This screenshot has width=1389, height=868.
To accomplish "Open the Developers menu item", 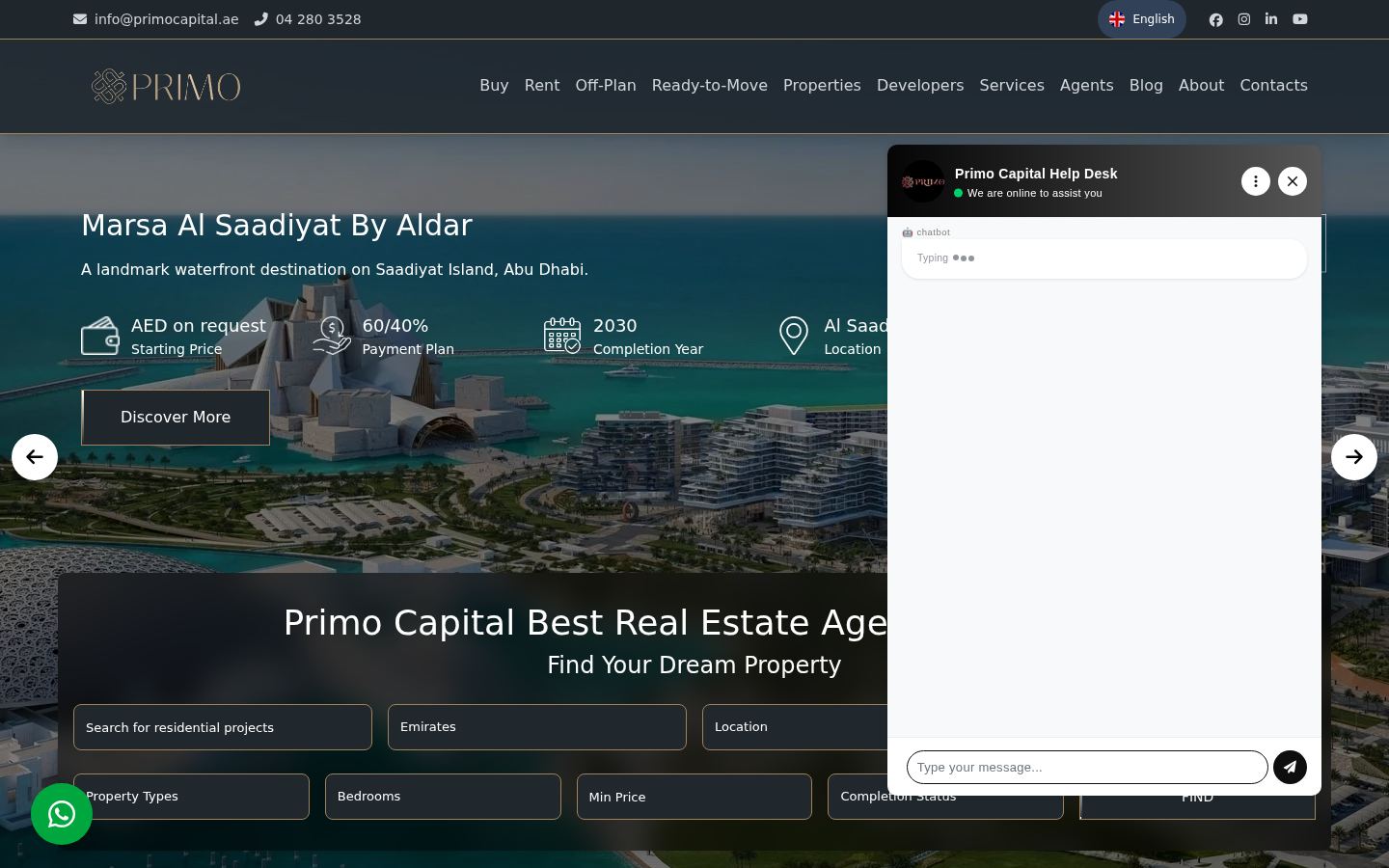I will [920, 86].
